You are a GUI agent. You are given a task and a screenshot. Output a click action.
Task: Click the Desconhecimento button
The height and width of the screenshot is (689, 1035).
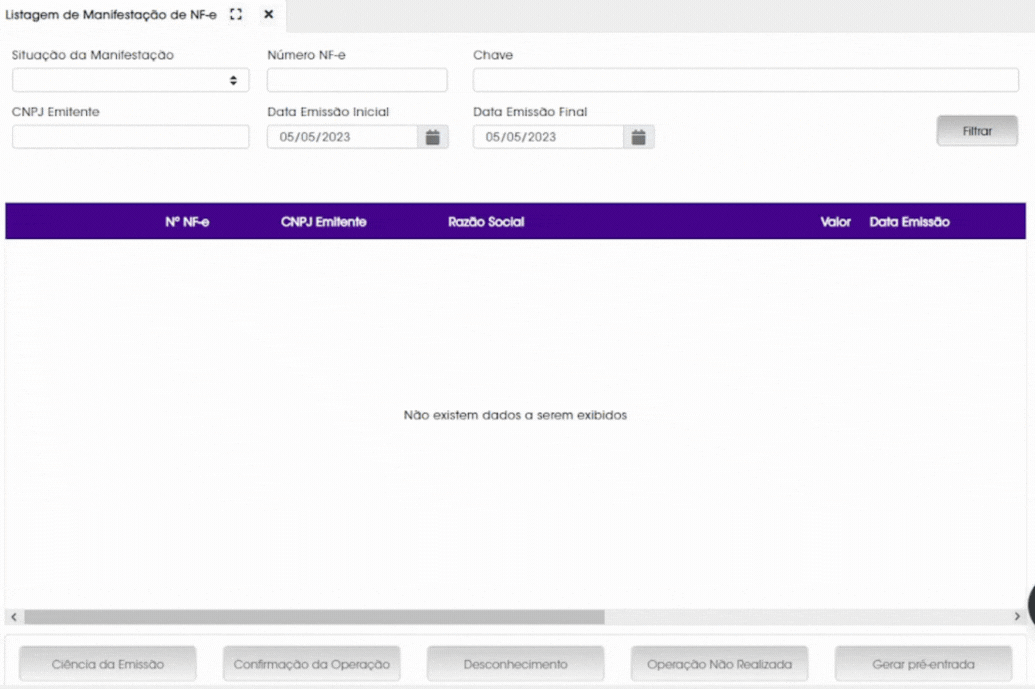tap(516, 664)
